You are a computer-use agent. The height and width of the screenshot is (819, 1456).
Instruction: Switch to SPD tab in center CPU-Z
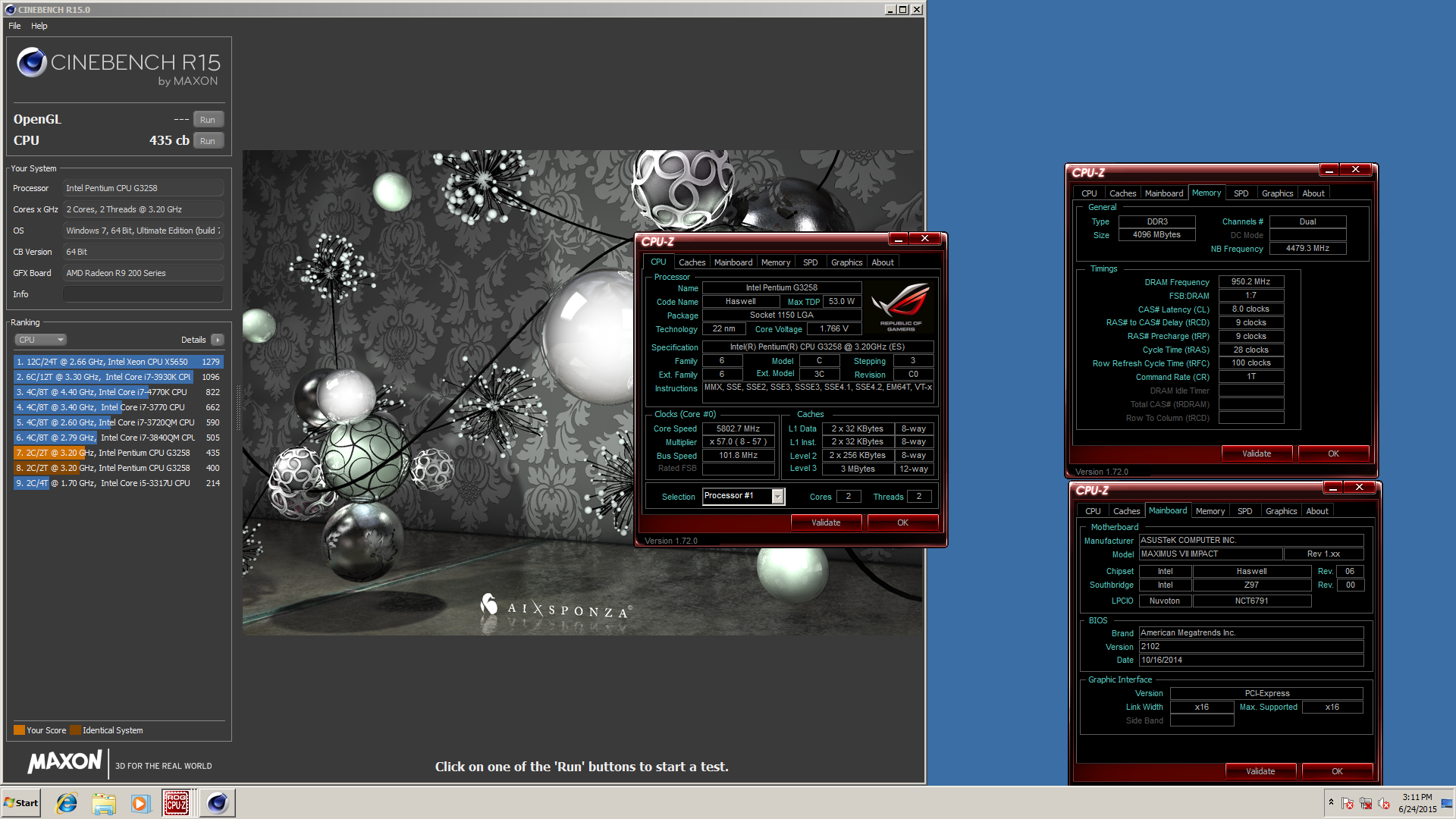coord(811,262)
